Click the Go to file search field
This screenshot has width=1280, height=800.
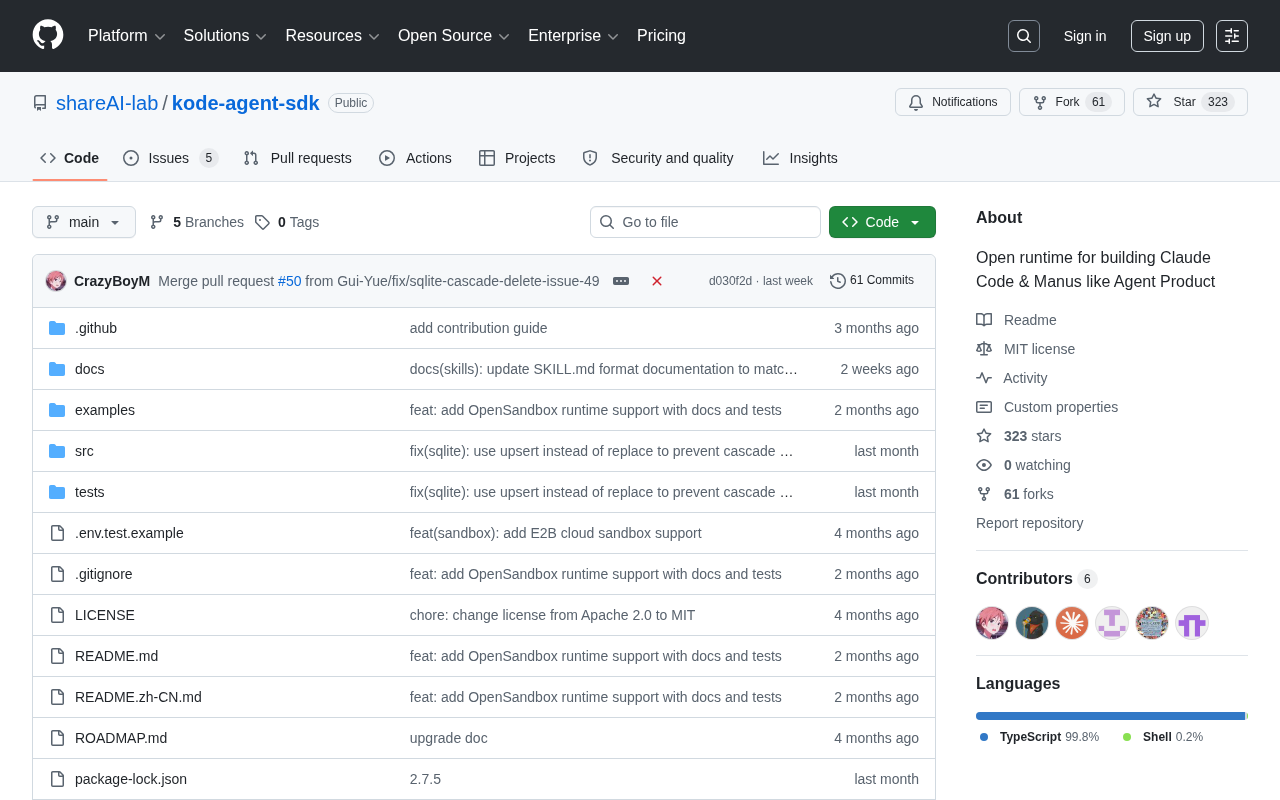point(705,222)
